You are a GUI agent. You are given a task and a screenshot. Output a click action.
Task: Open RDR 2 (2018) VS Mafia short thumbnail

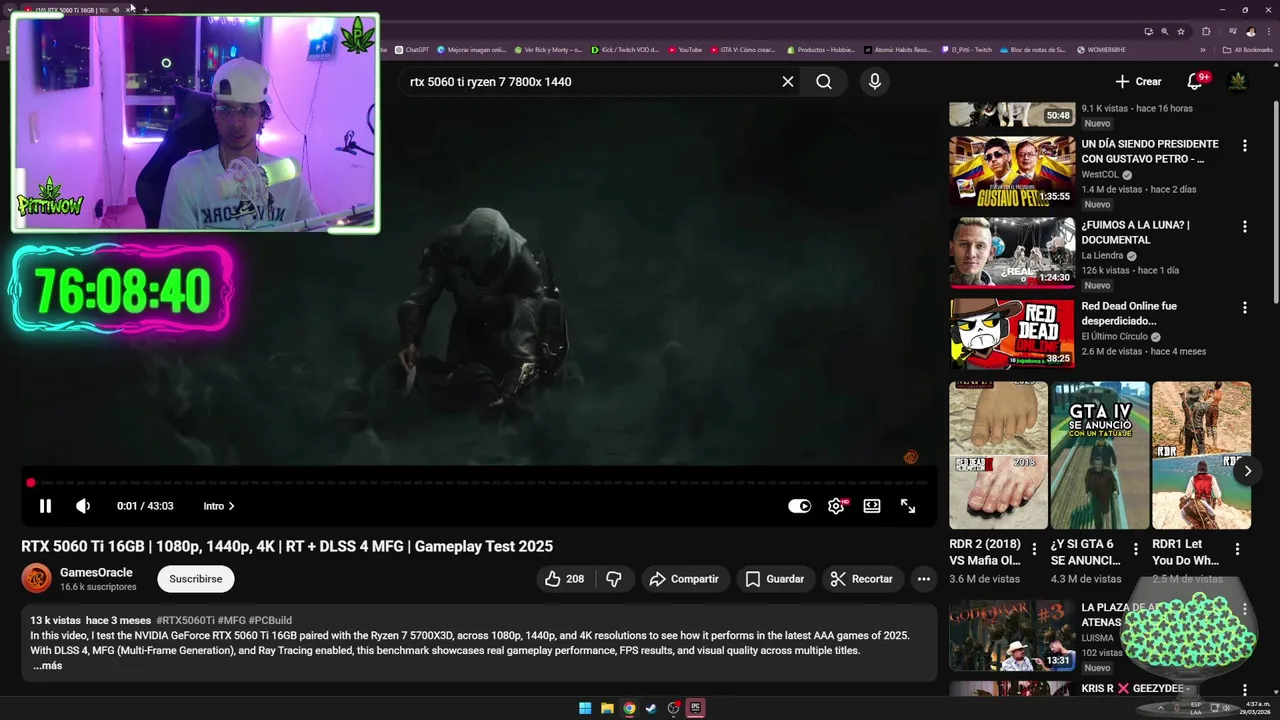tap(998, 455)
